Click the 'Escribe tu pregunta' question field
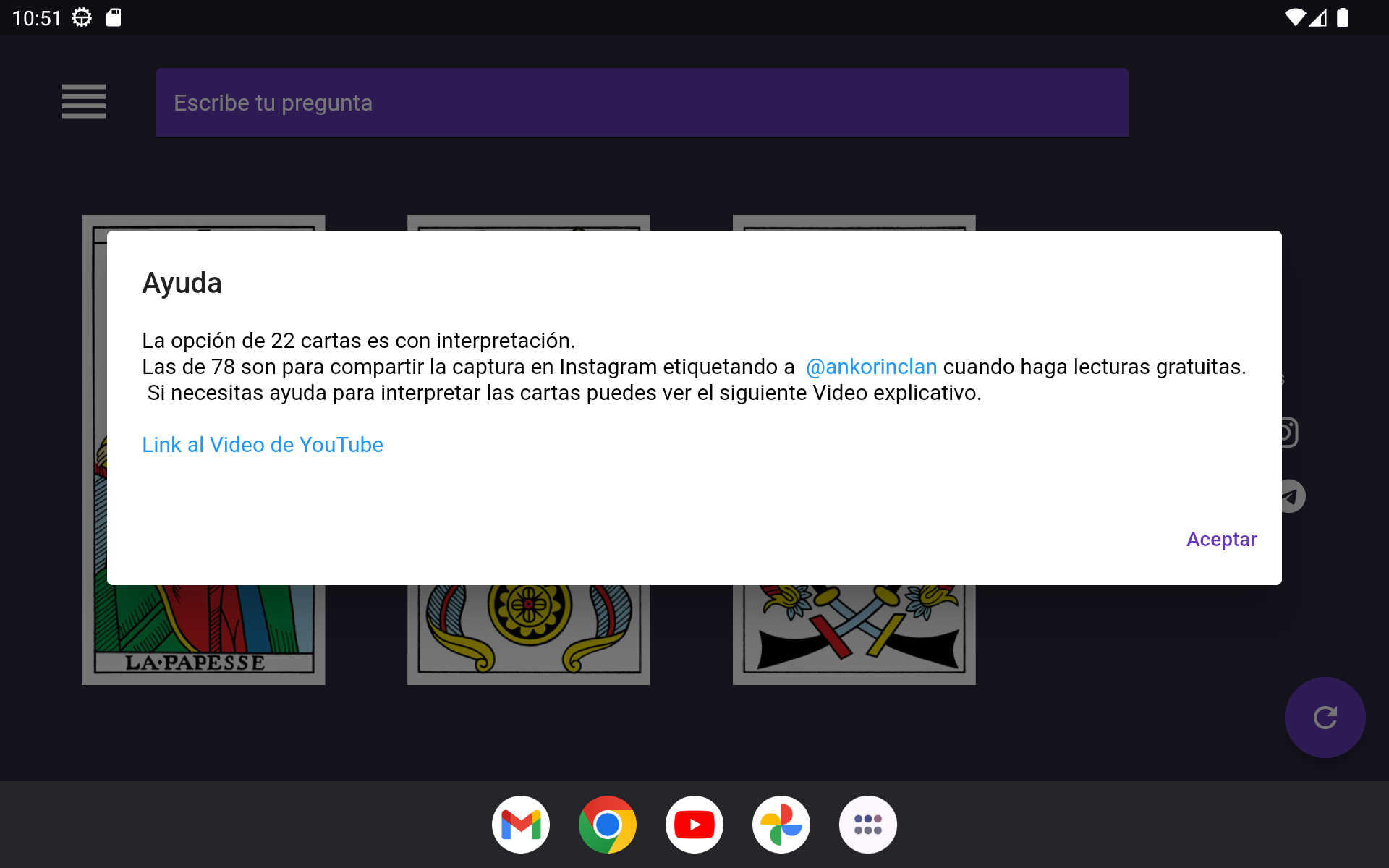Viewport: 1389px width, 868px height. (x=642, y=103)
